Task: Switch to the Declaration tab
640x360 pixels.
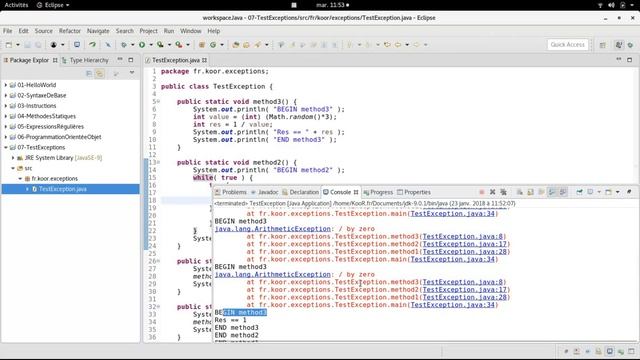Action: coord(300,192)
